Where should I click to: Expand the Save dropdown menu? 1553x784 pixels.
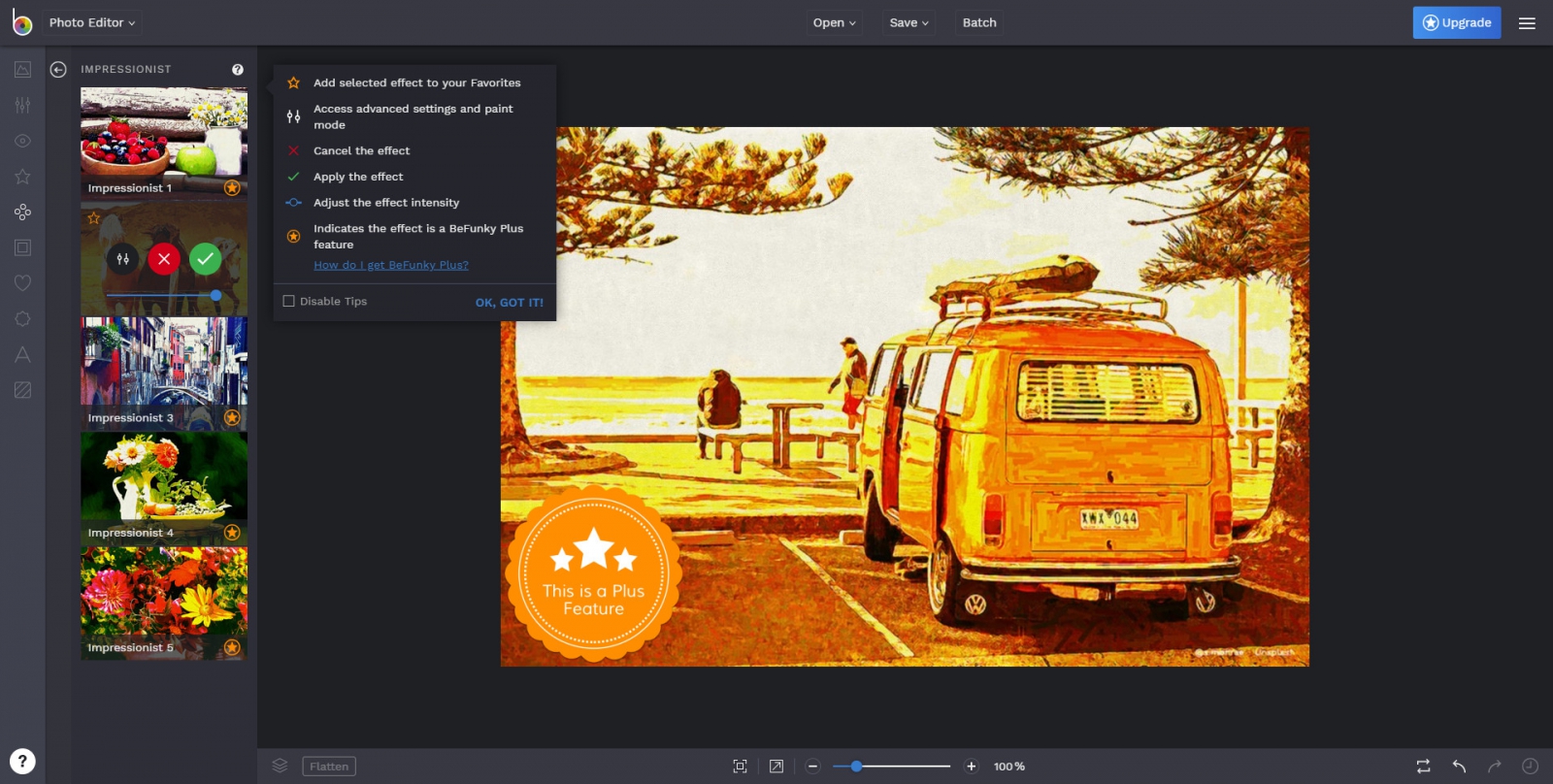pyautogui.click(x=909, y=22)
